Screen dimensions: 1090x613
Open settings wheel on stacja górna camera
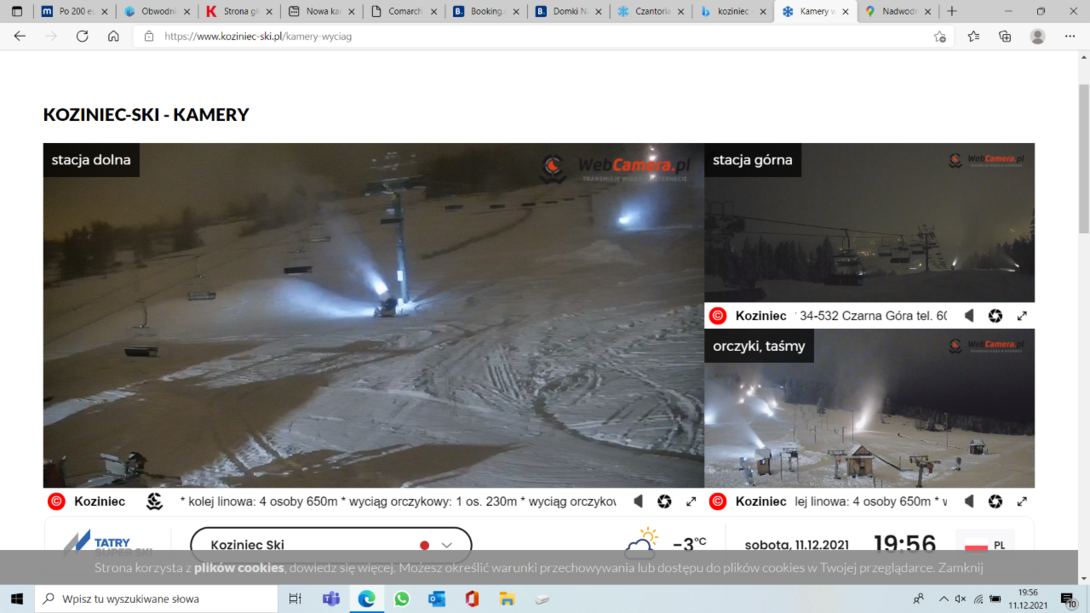(995, 316)
